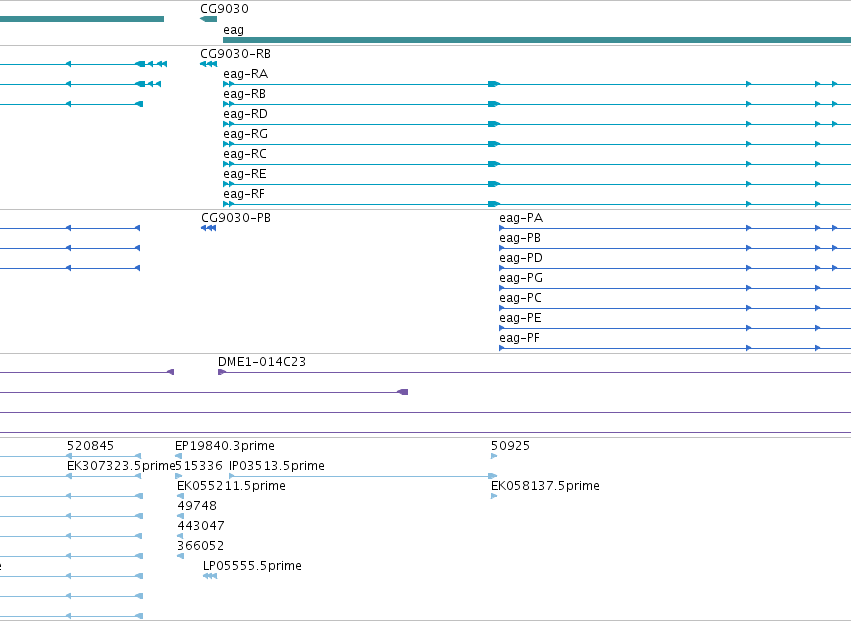Viewport: 851px width, 621px height.
Task: Click the 366052 EST label
Action: tap(200, 547)
